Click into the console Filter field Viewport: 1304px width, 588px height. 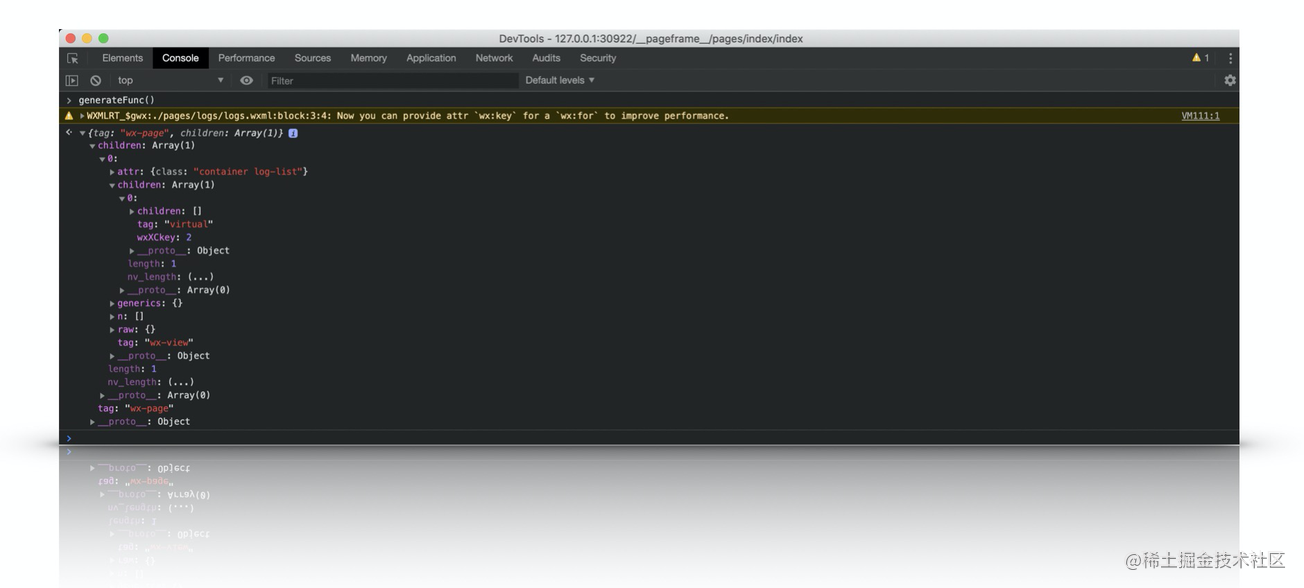click(x=390, y=80)
